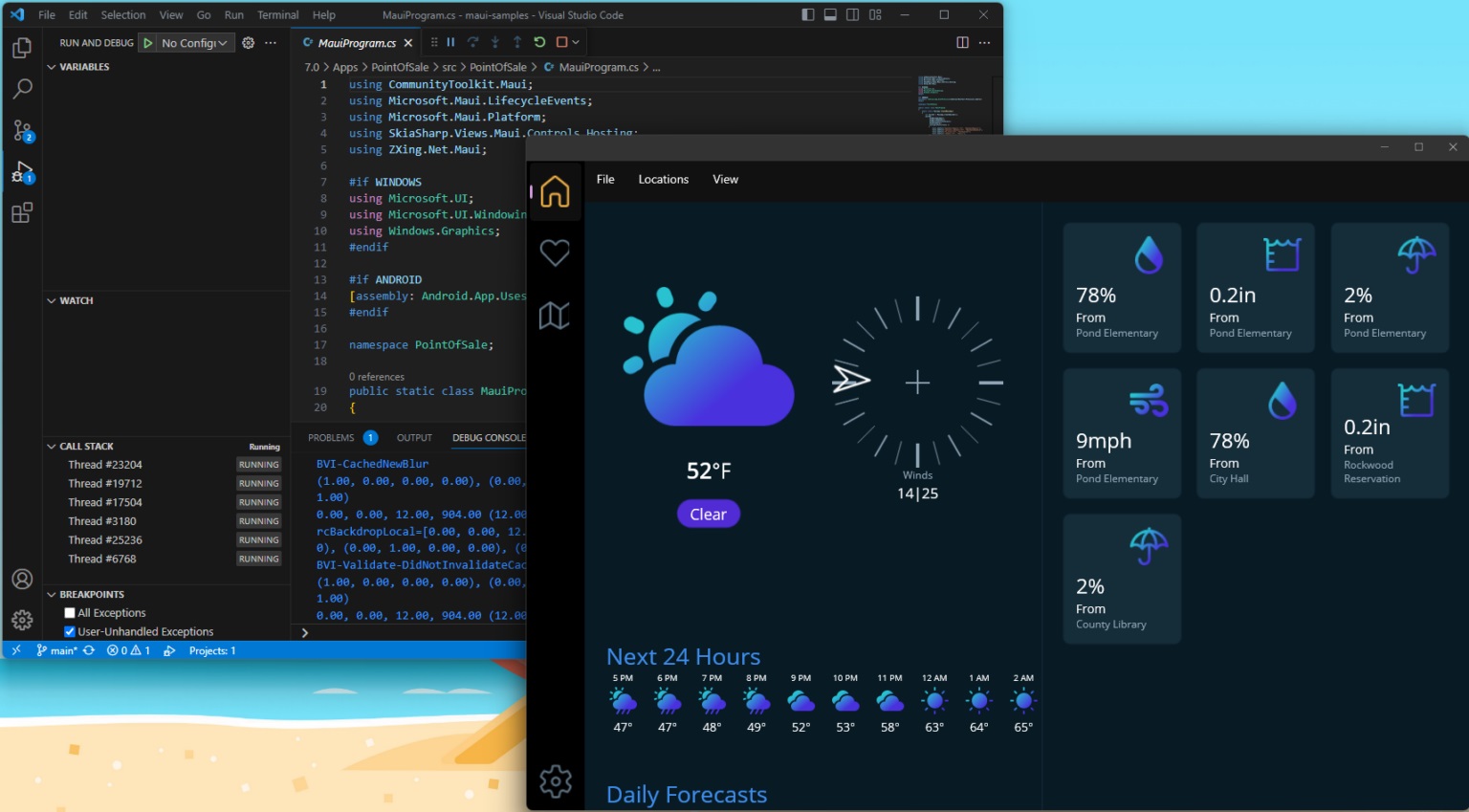
Task: Select the map icon in the weather sidebar
Action: click(555, 316)
